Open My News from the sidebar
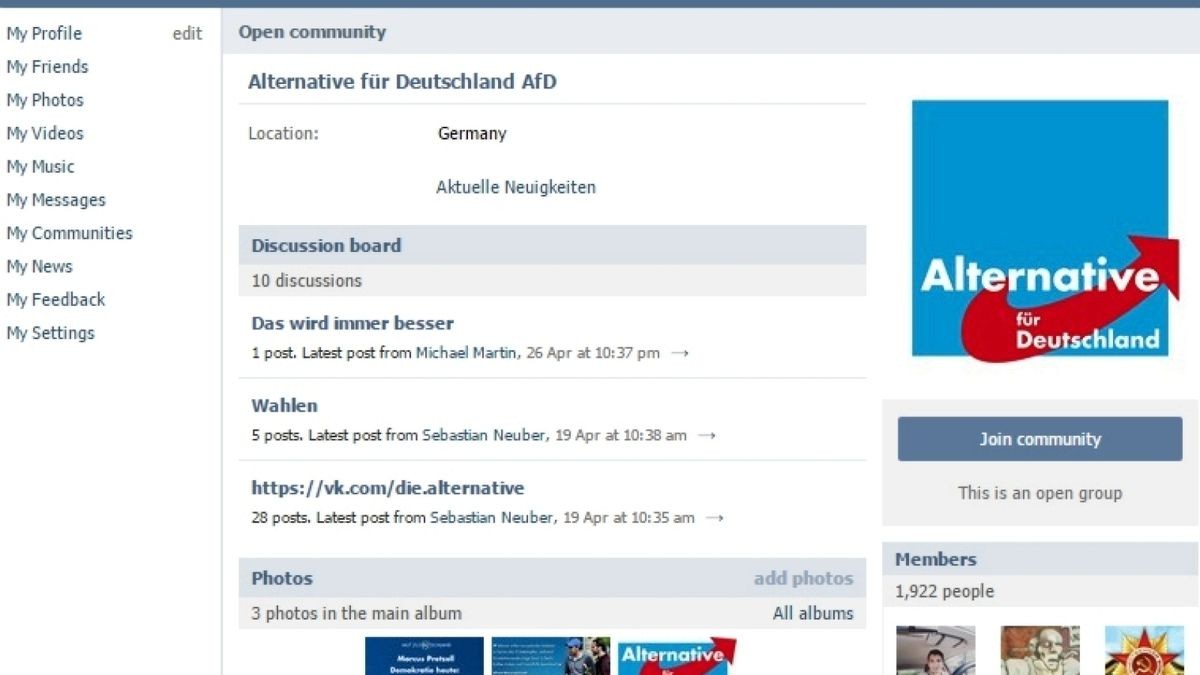The image size is (1200, 675). coord(39,266)
